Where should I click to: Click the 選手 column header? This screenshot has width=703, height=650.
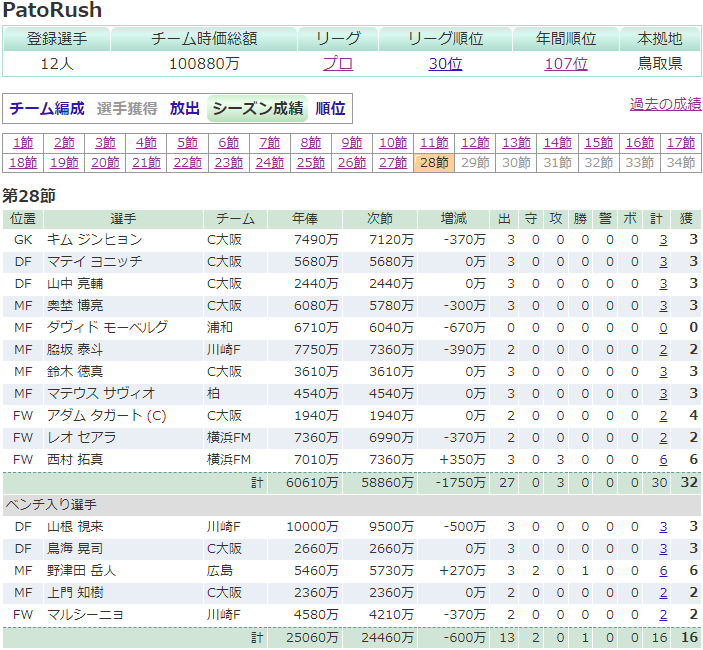[123, 219]
